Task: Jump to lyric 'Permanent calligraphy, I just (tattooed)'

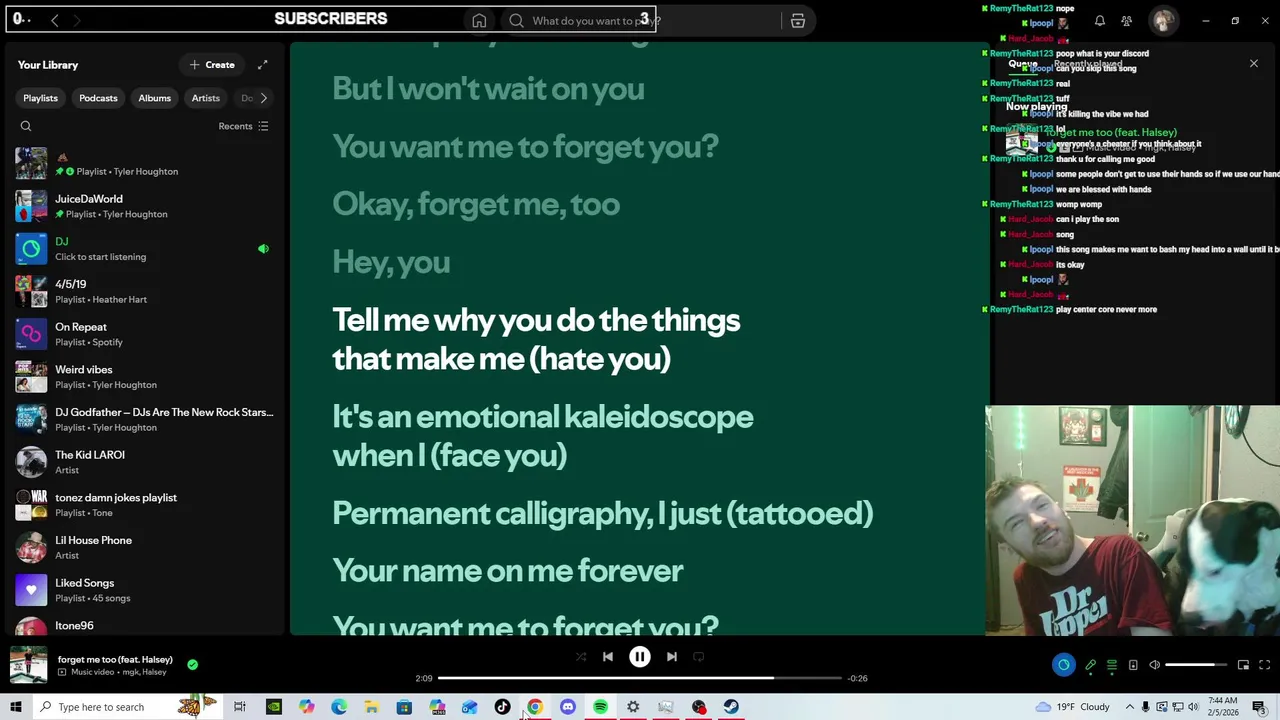Action: 602,513
